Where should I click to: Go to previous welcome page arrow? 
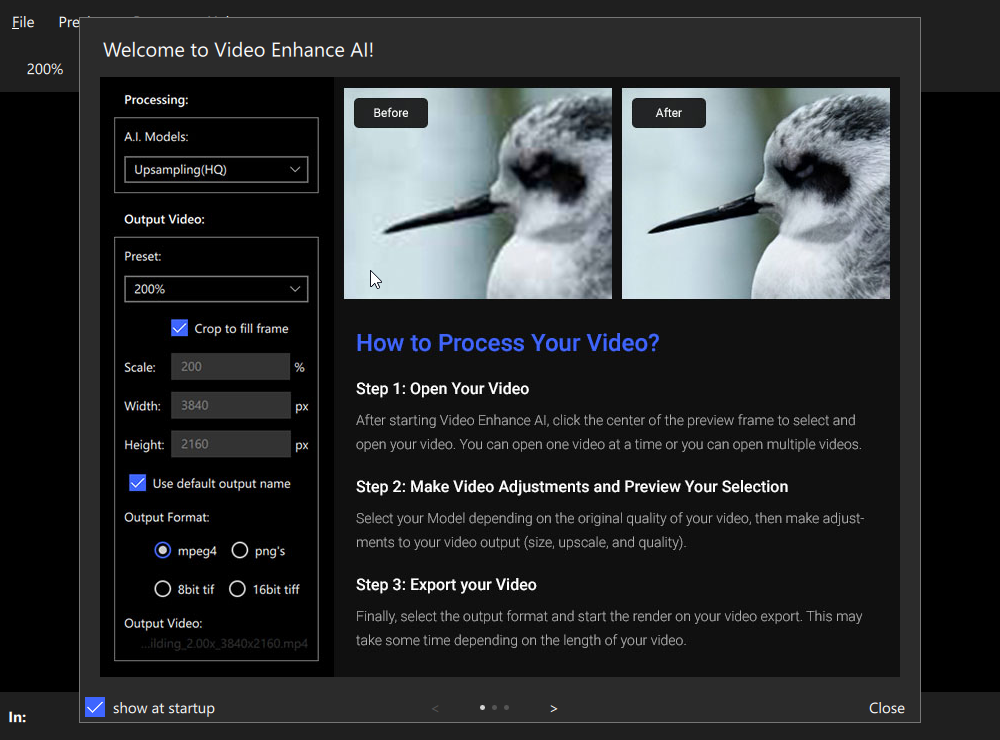(435, 708)
